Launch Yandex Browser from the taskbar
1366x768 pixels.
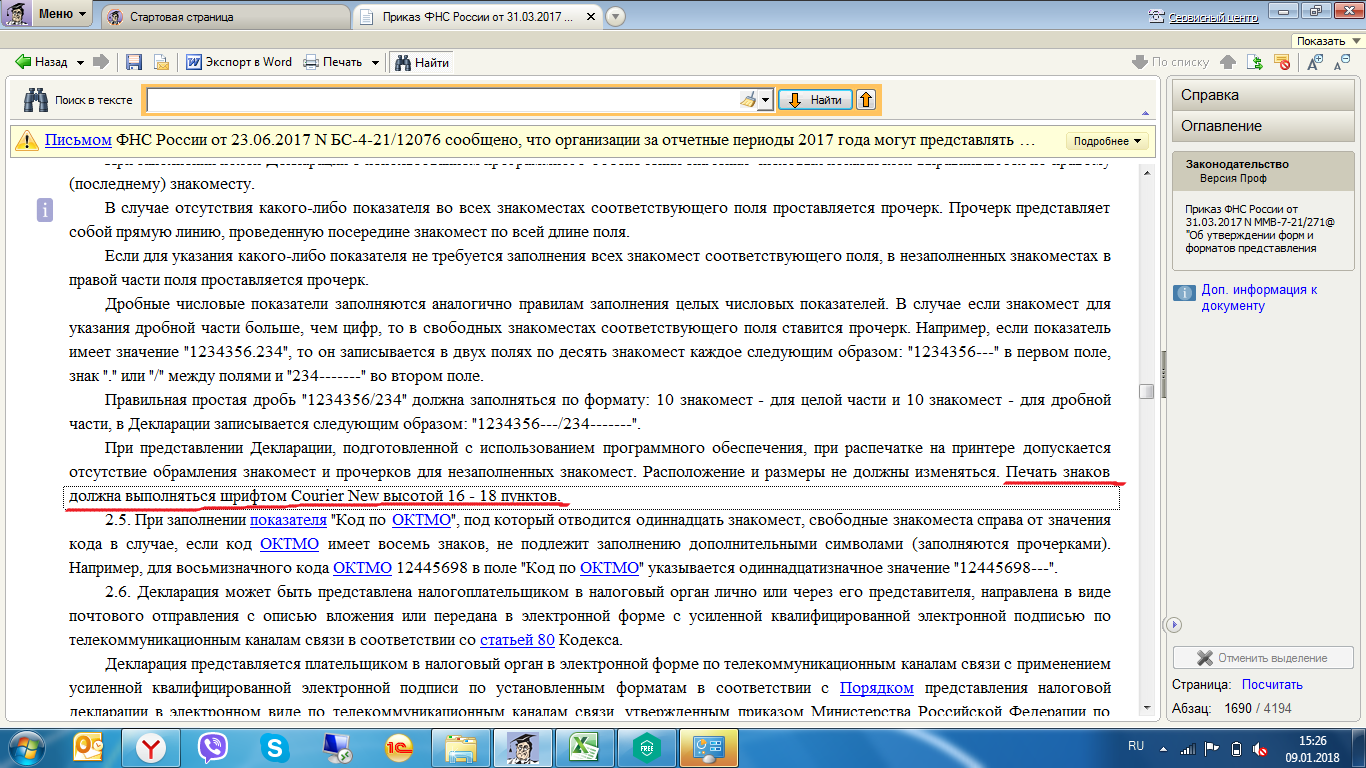(x=151, y=747)
